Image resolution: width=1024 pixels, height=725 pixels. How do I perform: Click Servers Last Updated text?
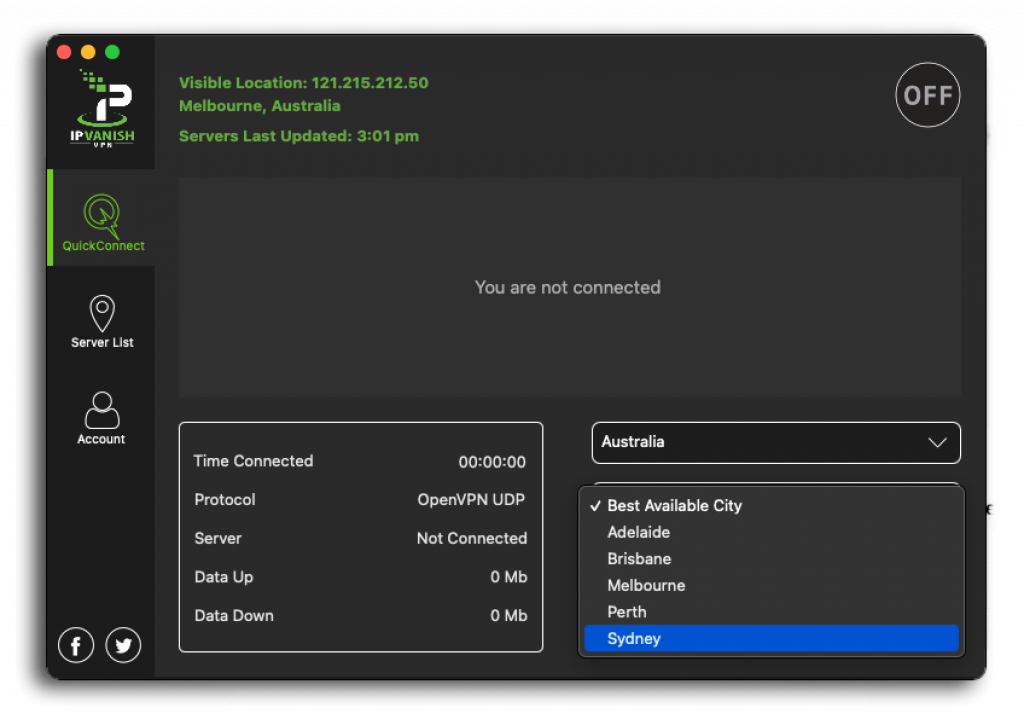click(x=299, y=136)
